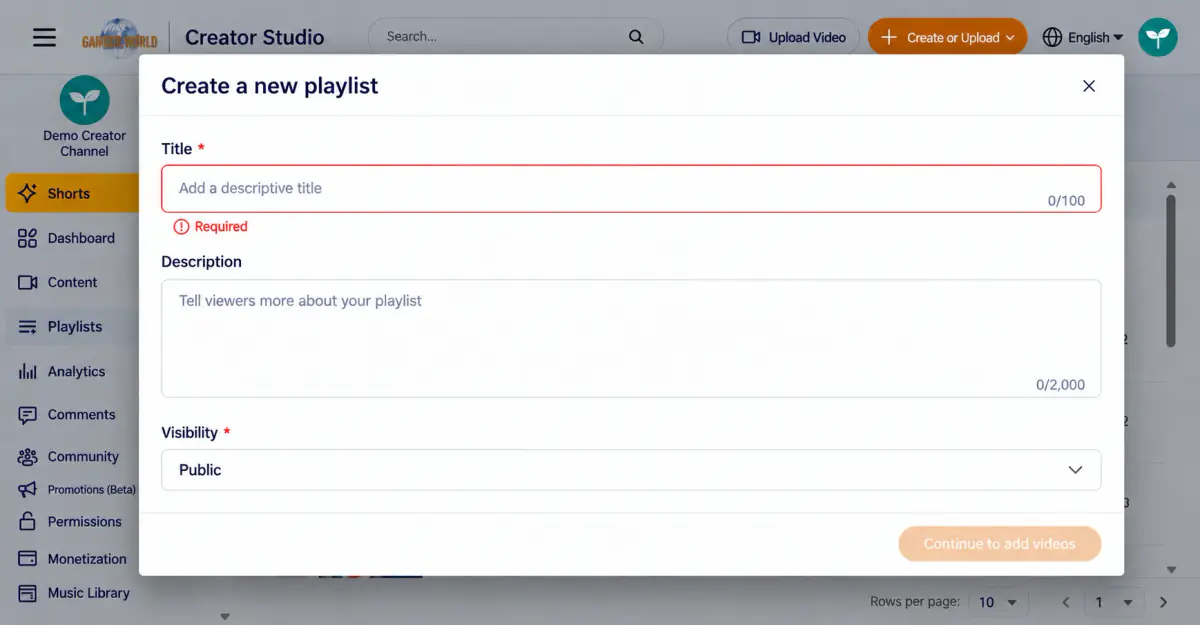
Task: Open Content in the sidebar
Action: [72, 282]
